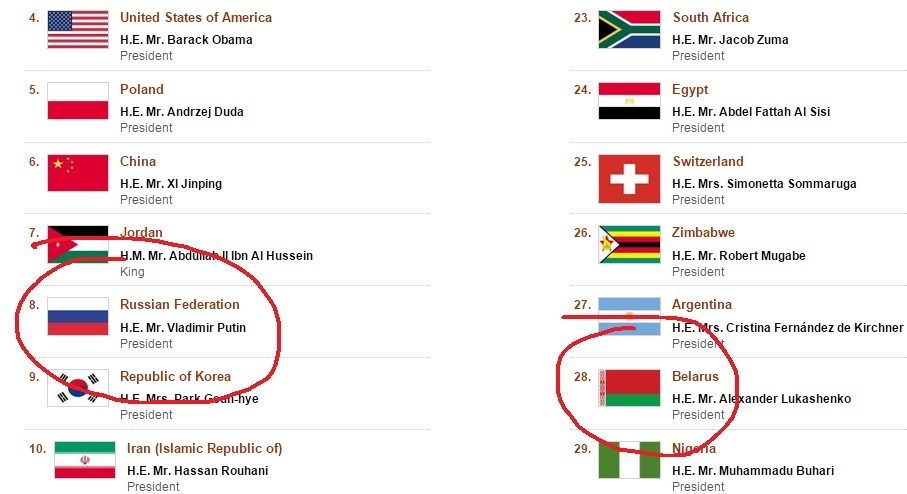This screenshot has width=907, height=494.
Task: Click the South Africa flag
Action: [x=629, y=29]
